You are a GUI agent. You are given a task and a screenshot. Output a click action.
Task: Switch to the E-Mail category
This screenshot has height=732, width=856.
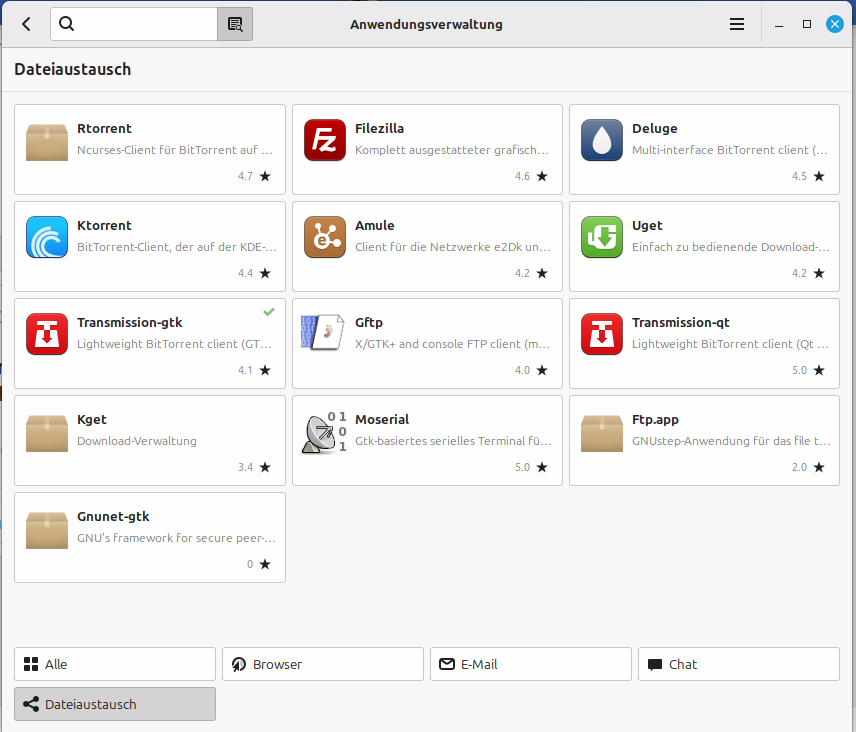pyautogui.click(x=531, y=664)
